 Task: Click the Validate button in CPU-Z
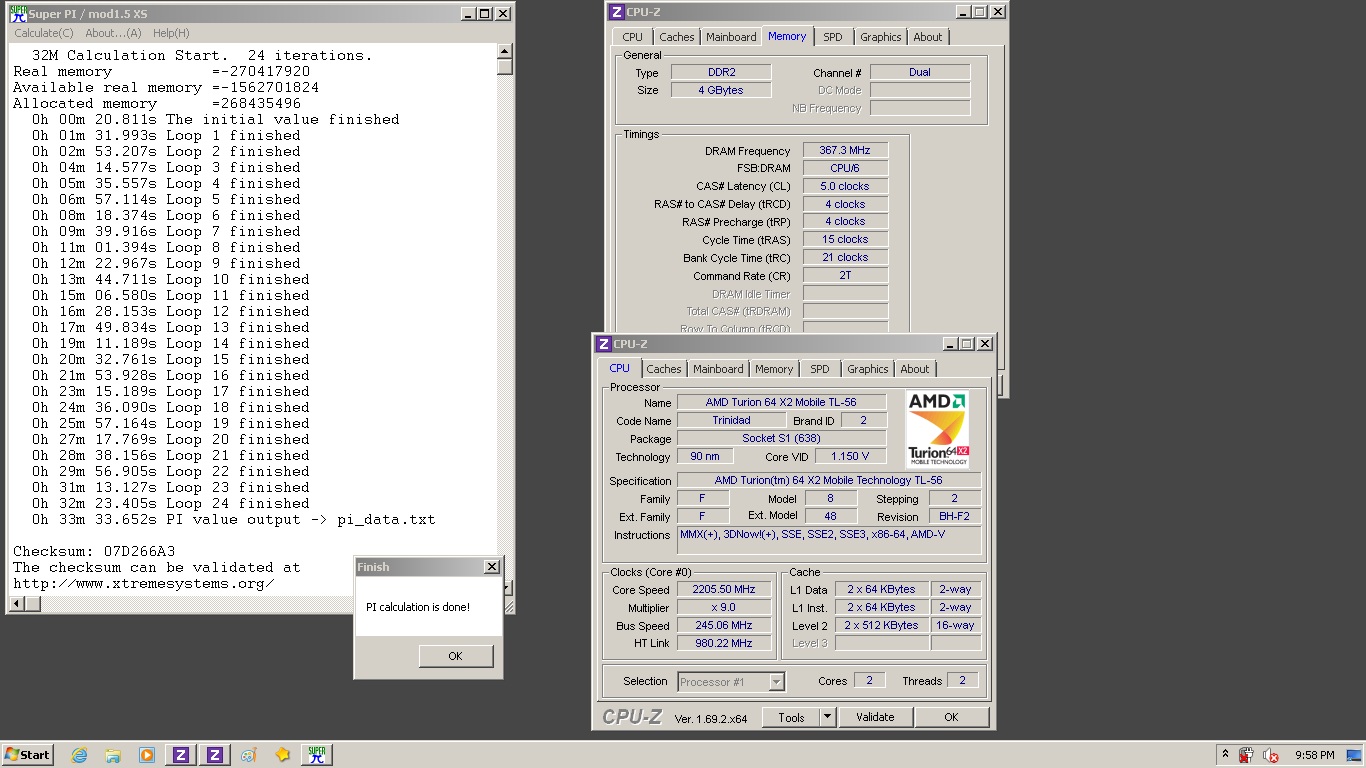click(x=875, y=717)
